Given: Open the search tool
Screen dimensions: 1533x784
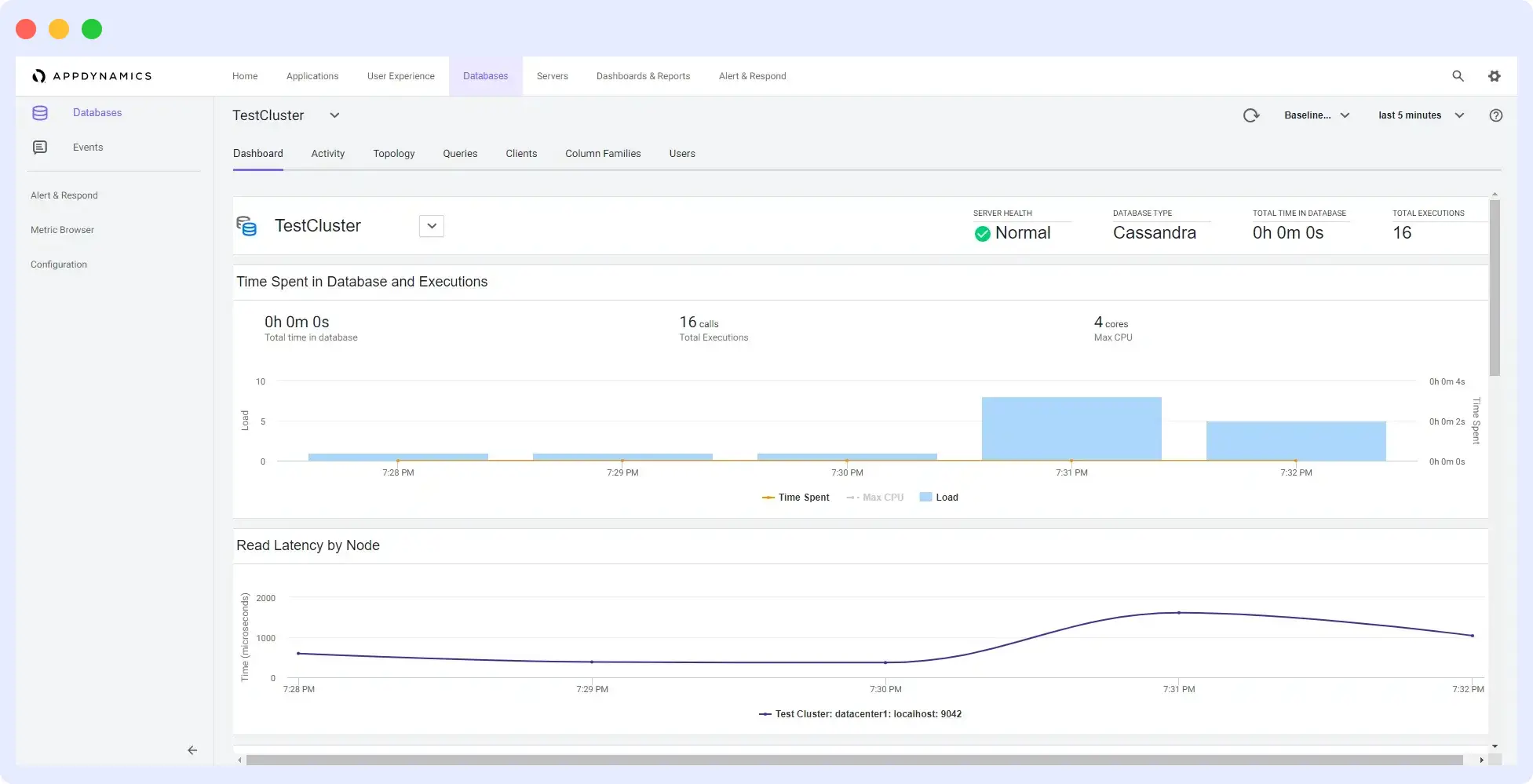Looking at the screenshot, I should [1458, 76].
